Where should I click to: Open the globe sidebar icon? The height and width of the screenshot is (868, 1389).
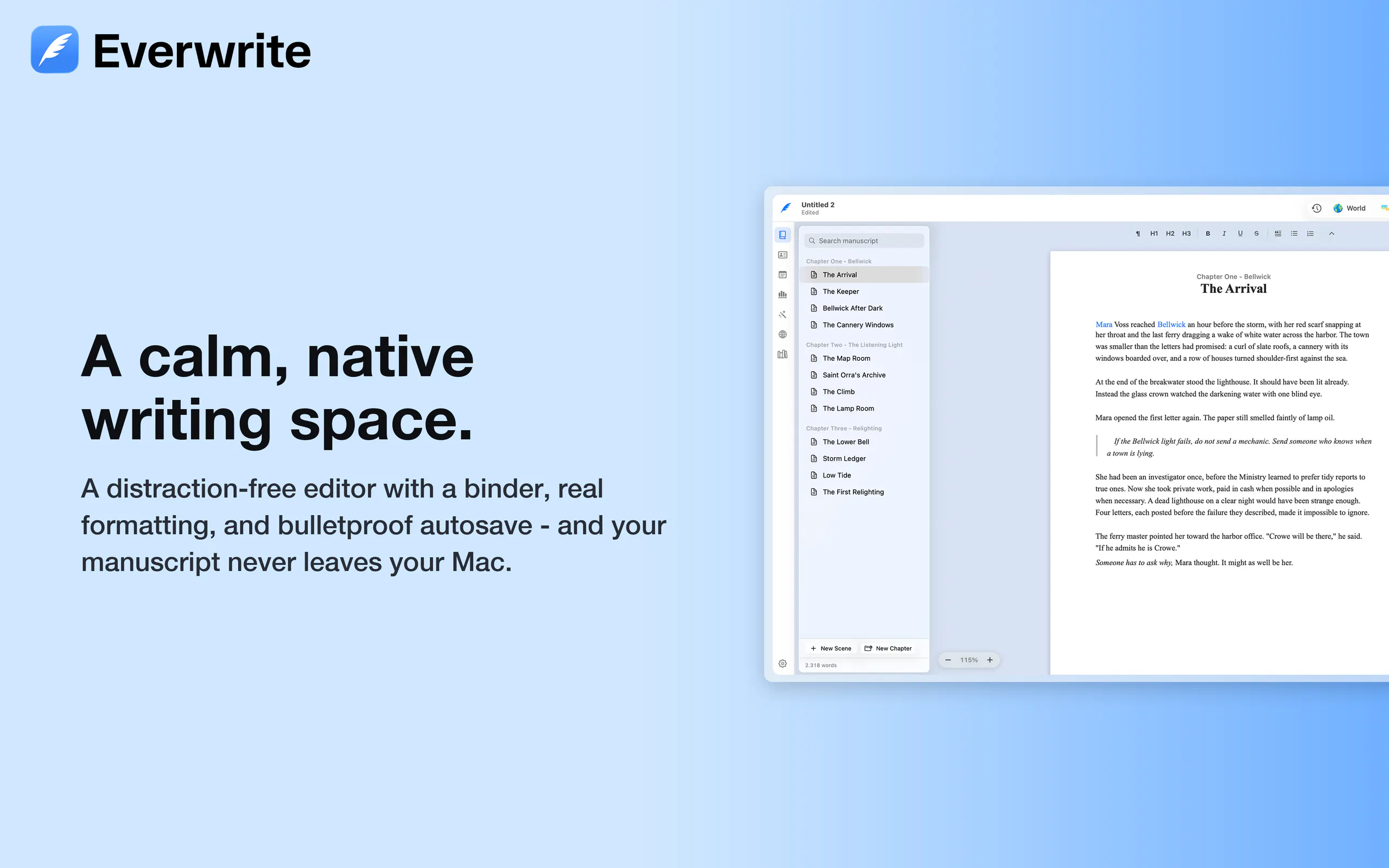(782, 334)
